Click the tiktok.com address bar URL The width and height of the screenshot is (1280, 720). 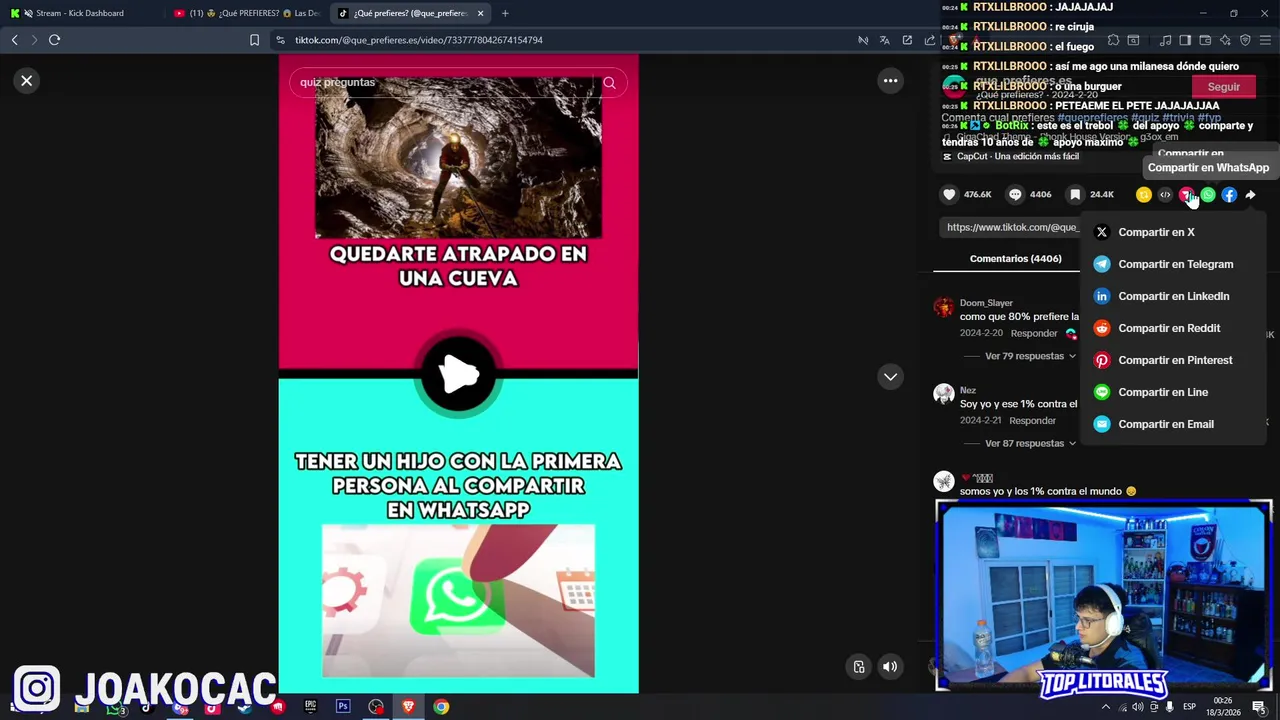point(419,40)
